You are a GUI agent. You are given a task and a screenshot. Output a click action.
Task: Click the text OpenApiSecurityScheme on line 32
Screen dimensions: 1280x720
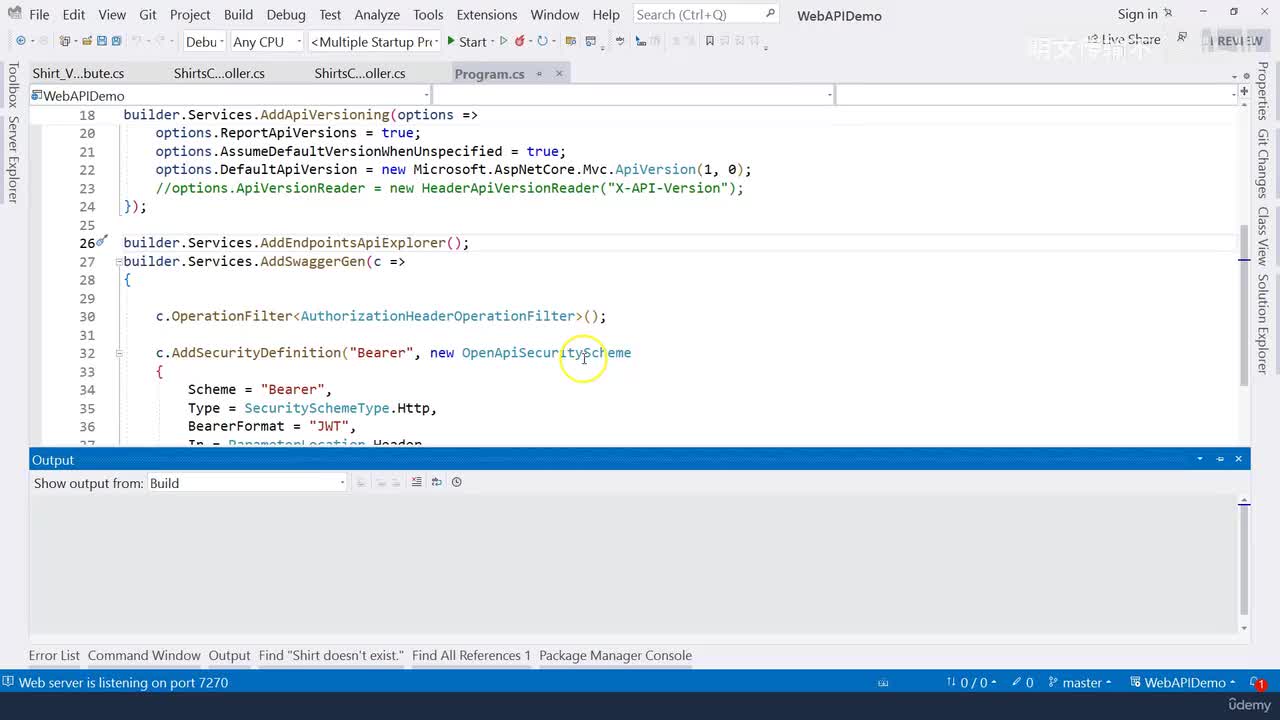546,353
